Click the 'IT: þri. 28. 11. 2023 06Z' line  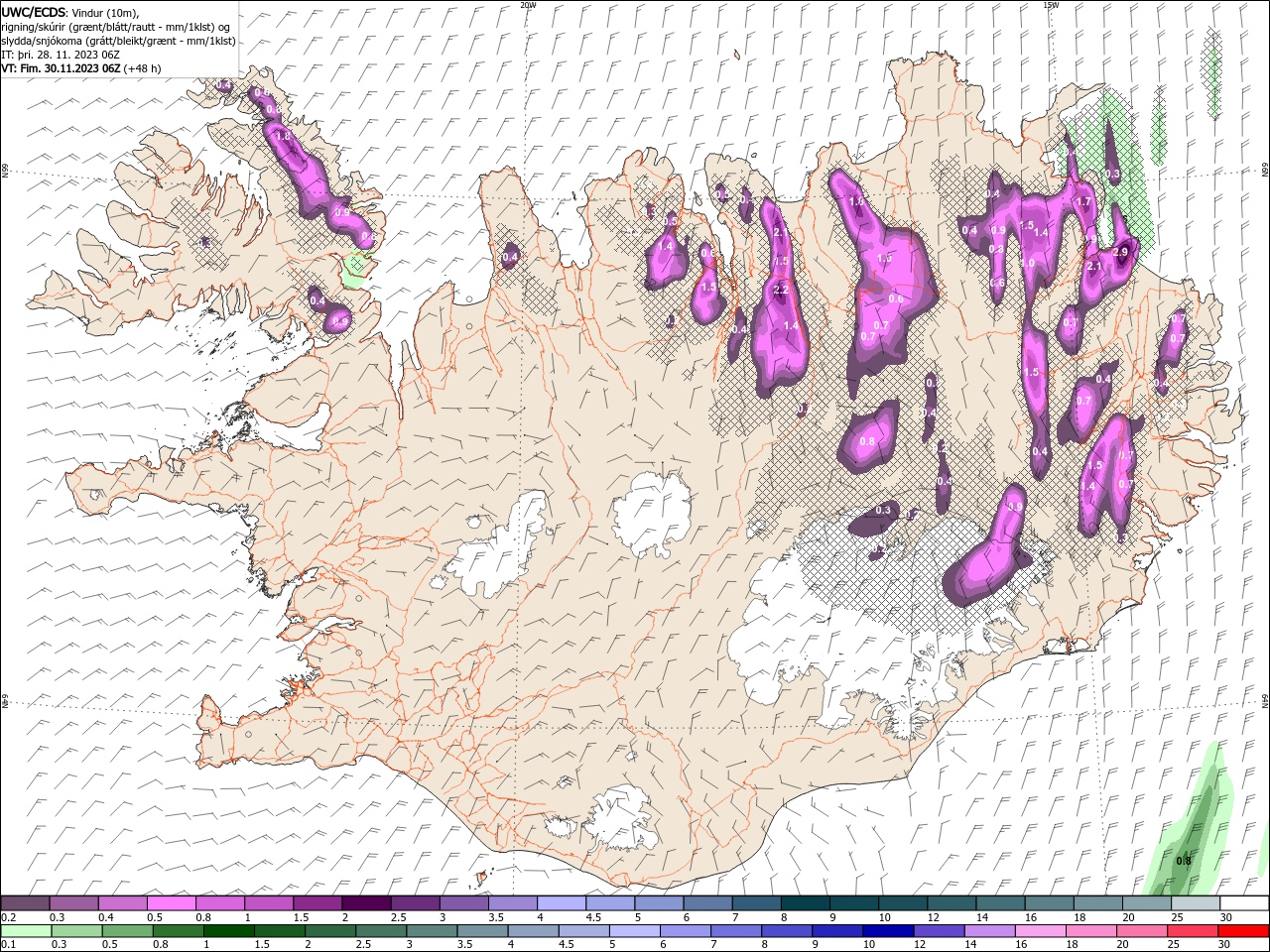pyautogui.click(x=61, y=55)
